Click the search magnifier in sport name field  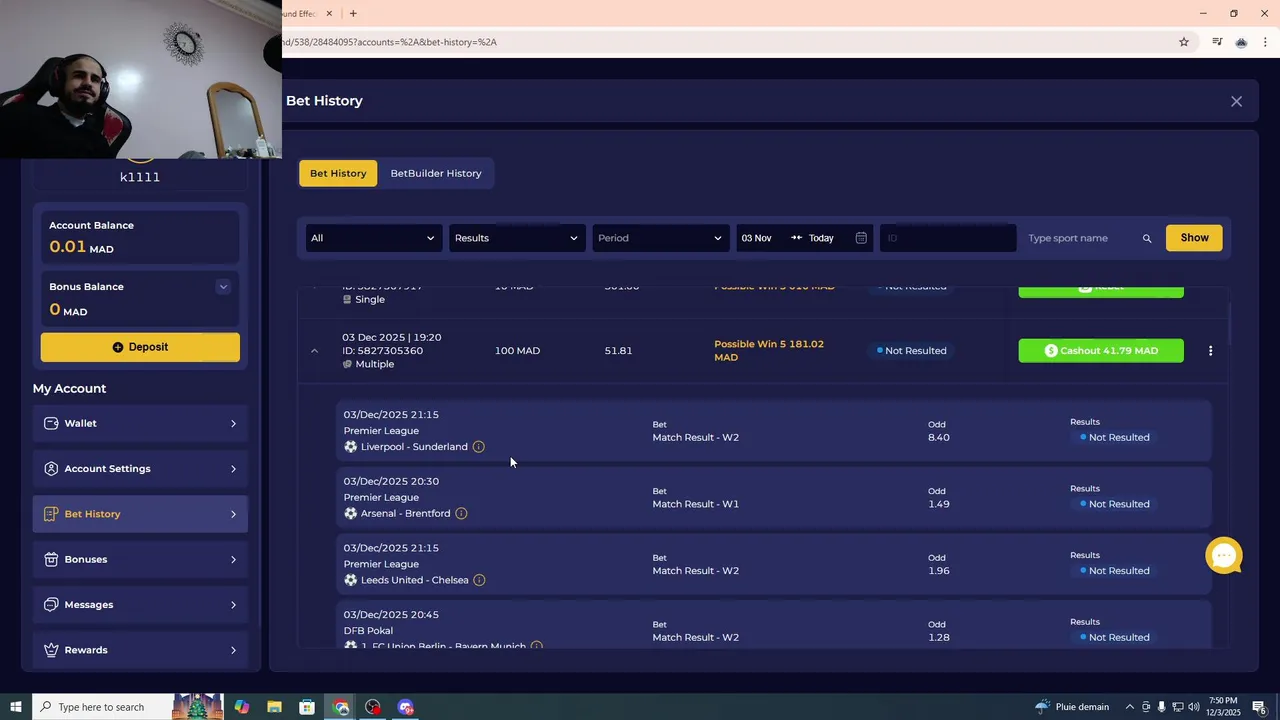(1147, 239)
